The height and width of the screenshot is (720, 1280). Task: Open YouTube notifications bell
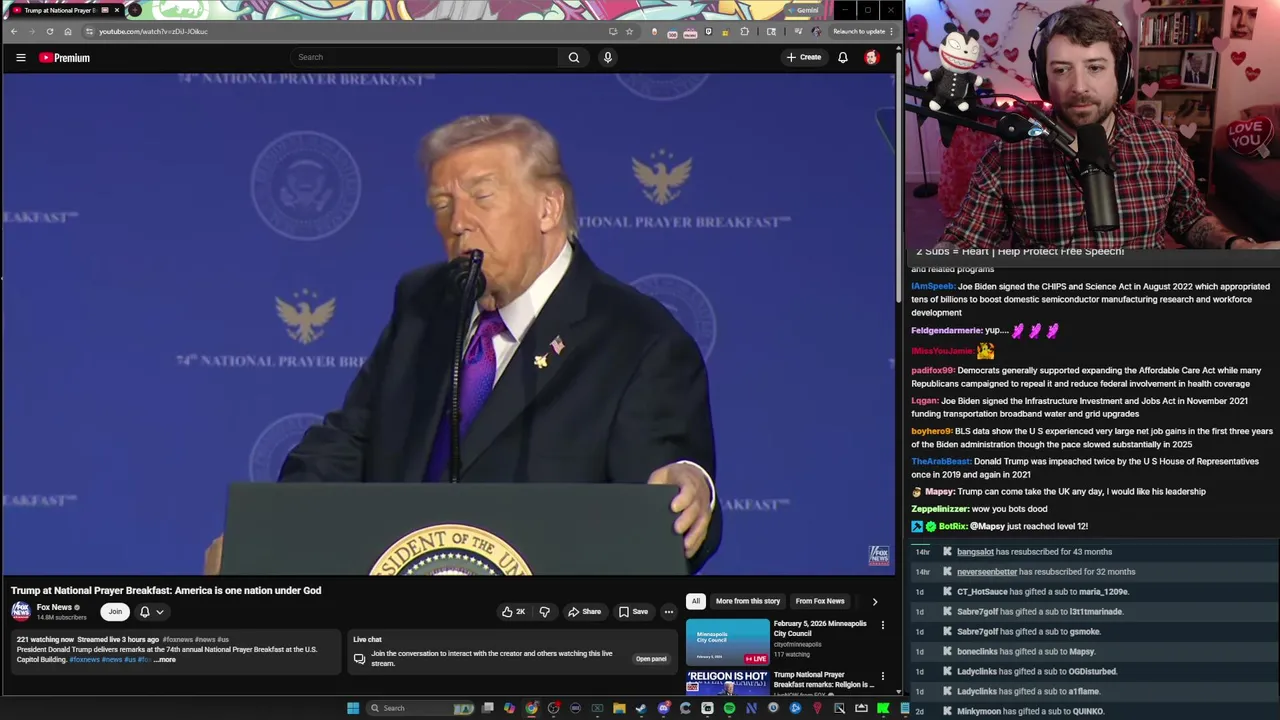click(843, 57)
